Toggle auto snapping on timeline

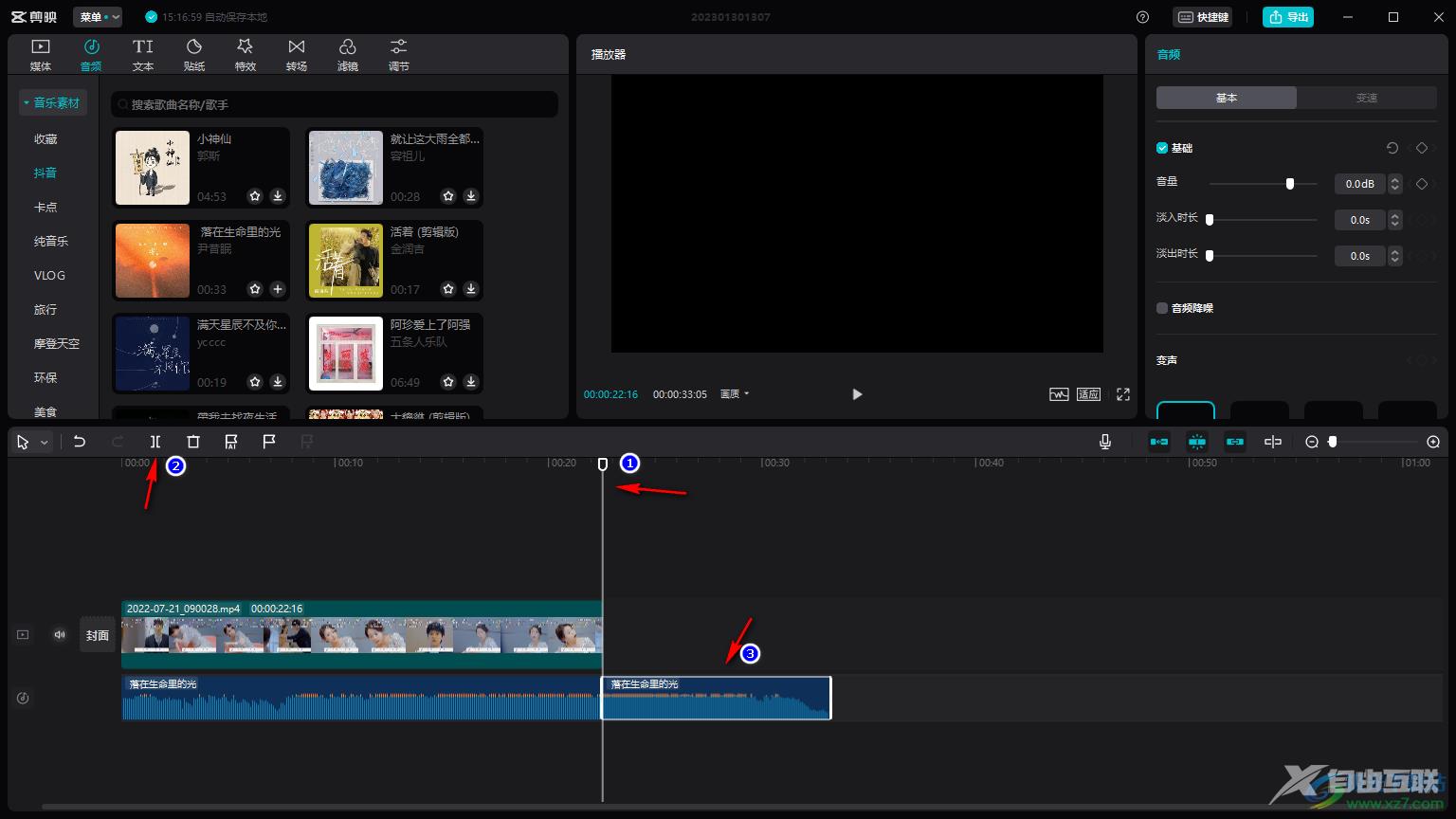[x=1197, y=442]
